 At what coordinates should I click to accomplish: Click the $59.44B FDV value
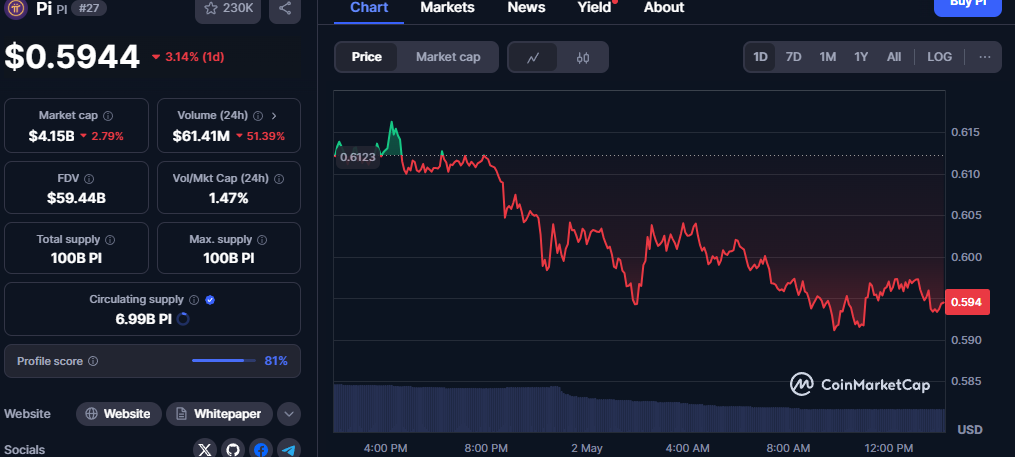click(x=76, y=198)
